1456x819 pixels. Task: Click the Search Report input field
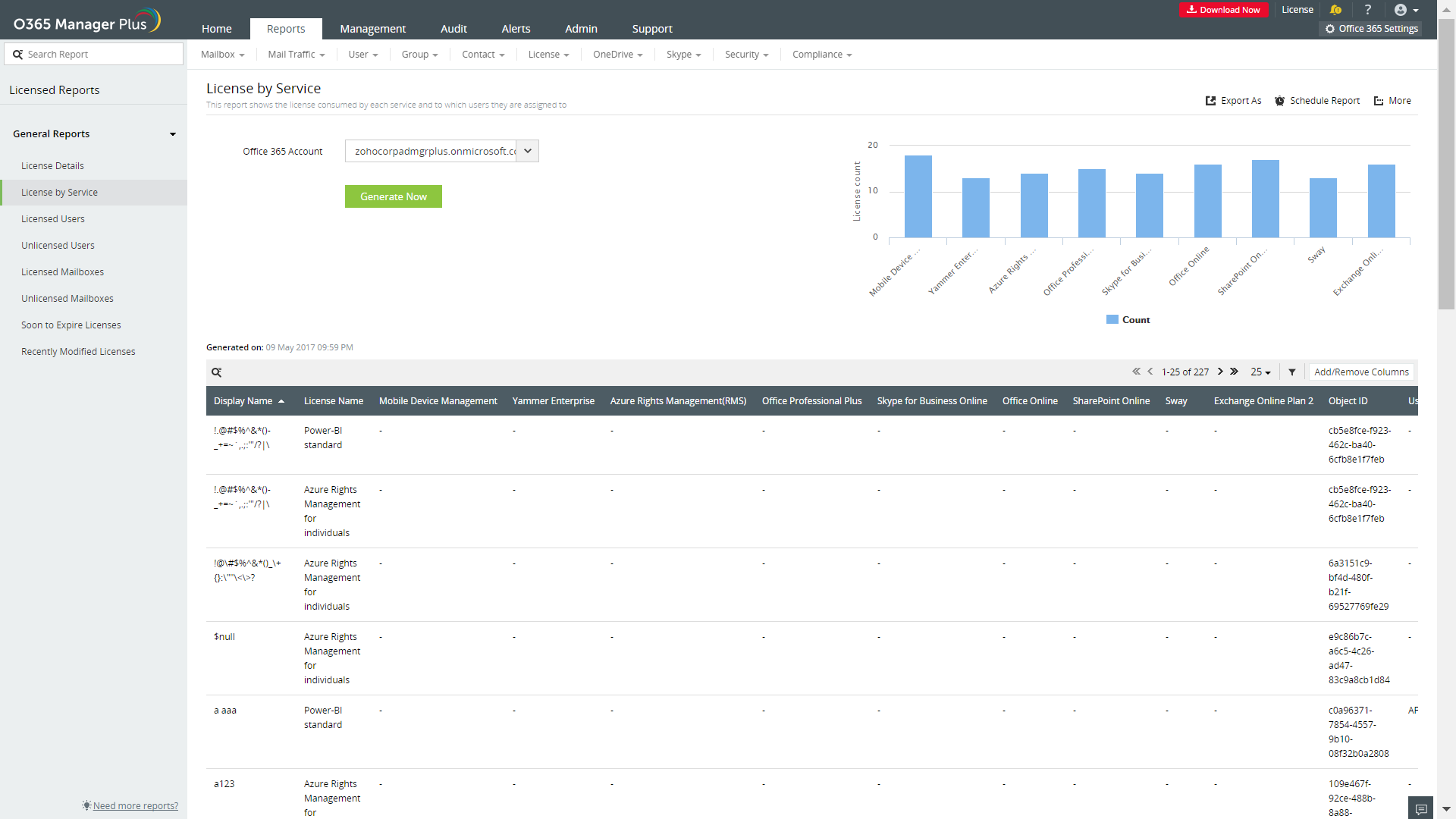[99, 55]
